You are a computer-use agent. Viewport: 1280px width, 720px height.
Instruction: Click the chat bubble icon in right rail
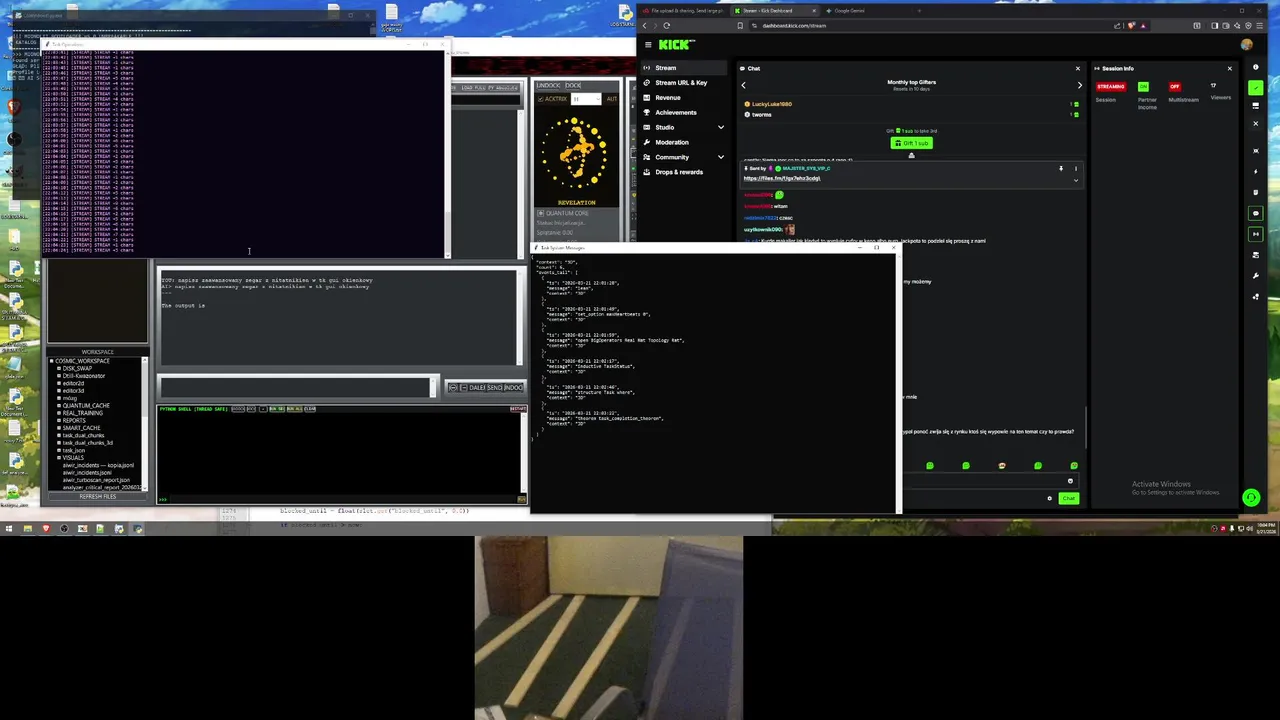click(1256, 213)
